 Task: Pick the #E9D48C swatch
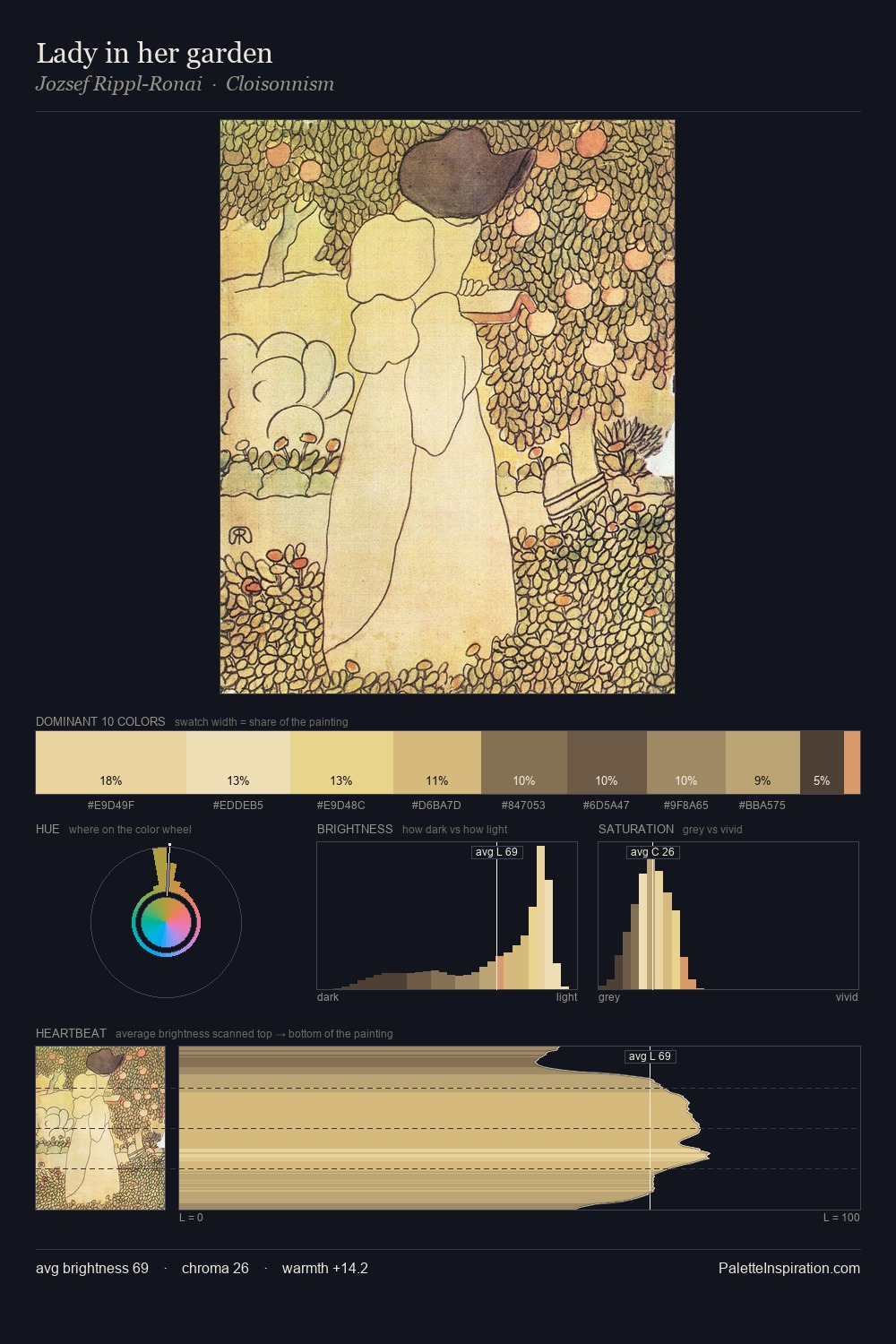tap(341, 762)
